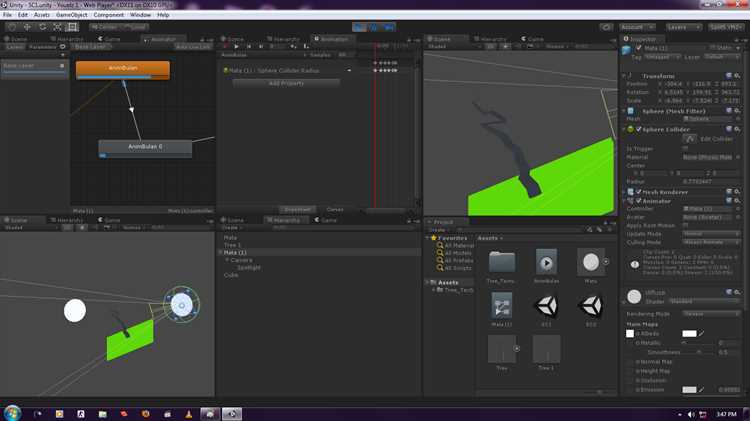Select Mata (1) row in Hierarchy
750x421 pixels.
click(320, 252)
